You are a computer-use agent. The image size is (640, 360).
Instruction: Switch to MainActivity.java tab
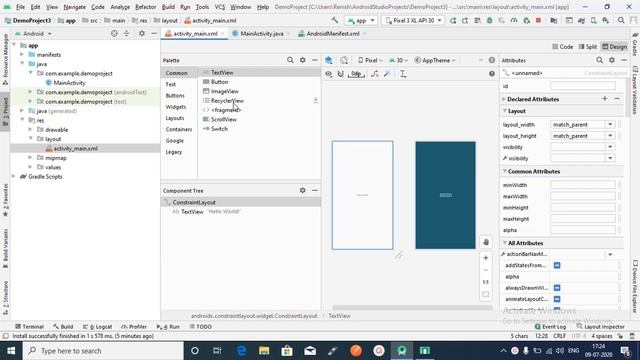point(261,34)
